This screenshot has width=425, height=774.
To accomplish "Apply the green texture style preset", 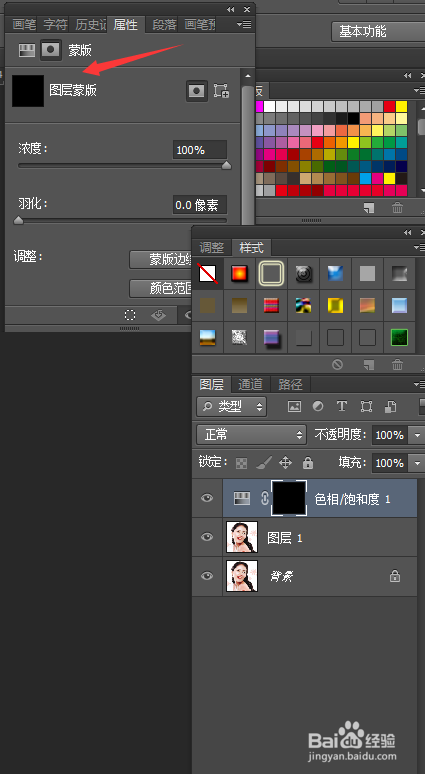I will pyautogui.click(x=399, y=338).
